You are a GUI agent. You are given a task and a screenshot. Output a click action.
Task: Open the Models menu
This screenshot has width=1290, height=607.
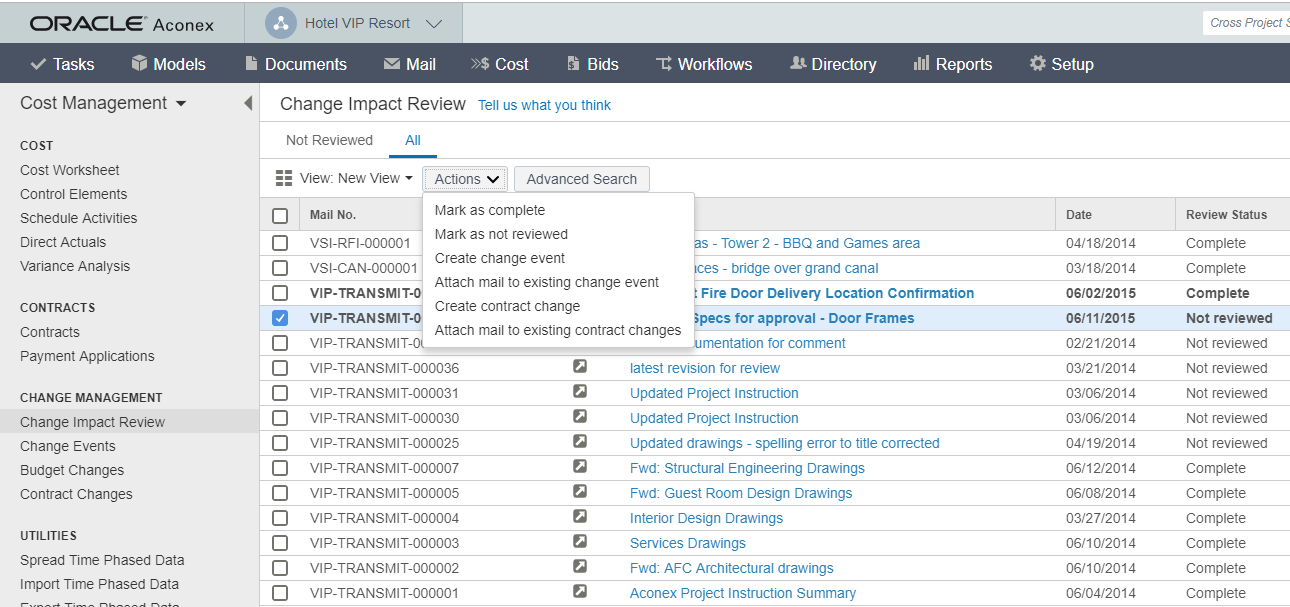click(x=168, y=64)
